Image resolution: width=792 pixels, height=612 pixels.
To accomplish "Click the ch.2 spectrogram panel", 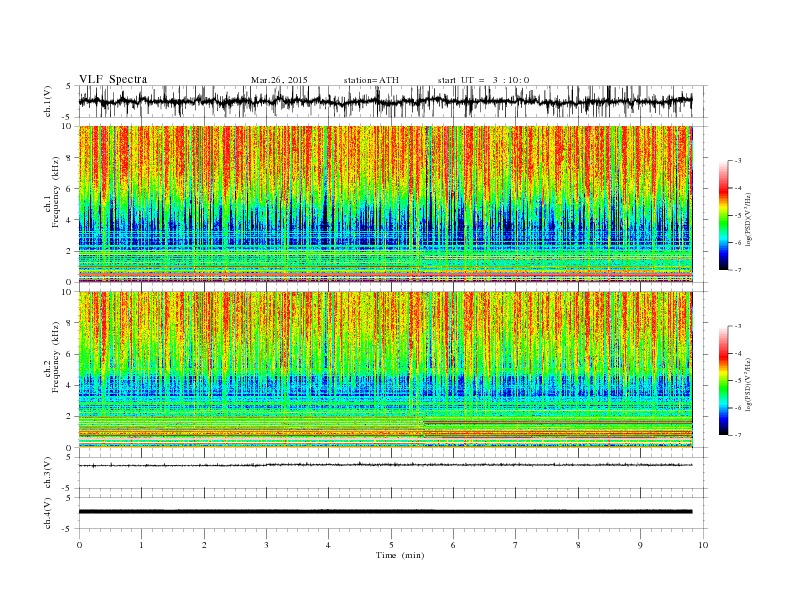I will (x=386, y=370).
